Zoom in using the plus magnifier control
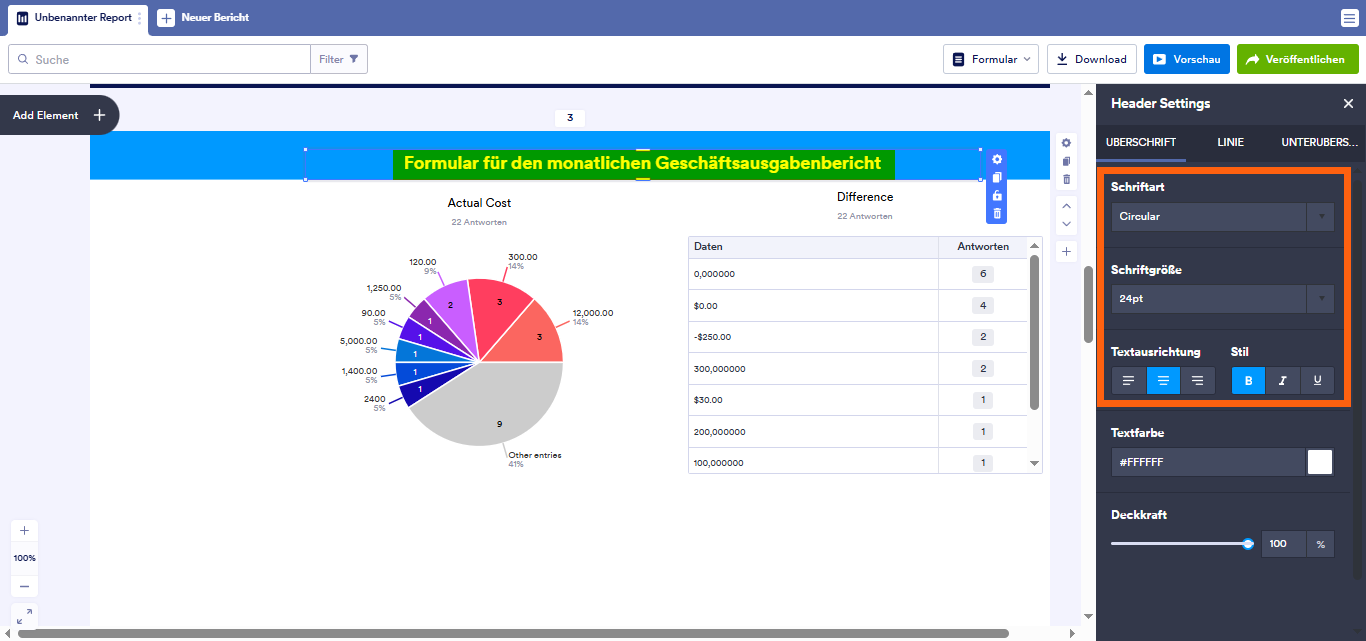Screen dimensions: 1366x641 24,530
